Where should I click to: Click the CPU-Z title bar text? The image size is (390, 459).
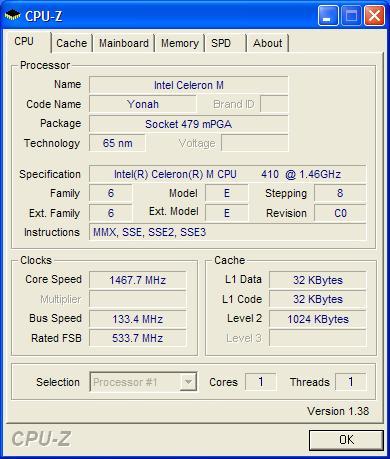point(43,16)
